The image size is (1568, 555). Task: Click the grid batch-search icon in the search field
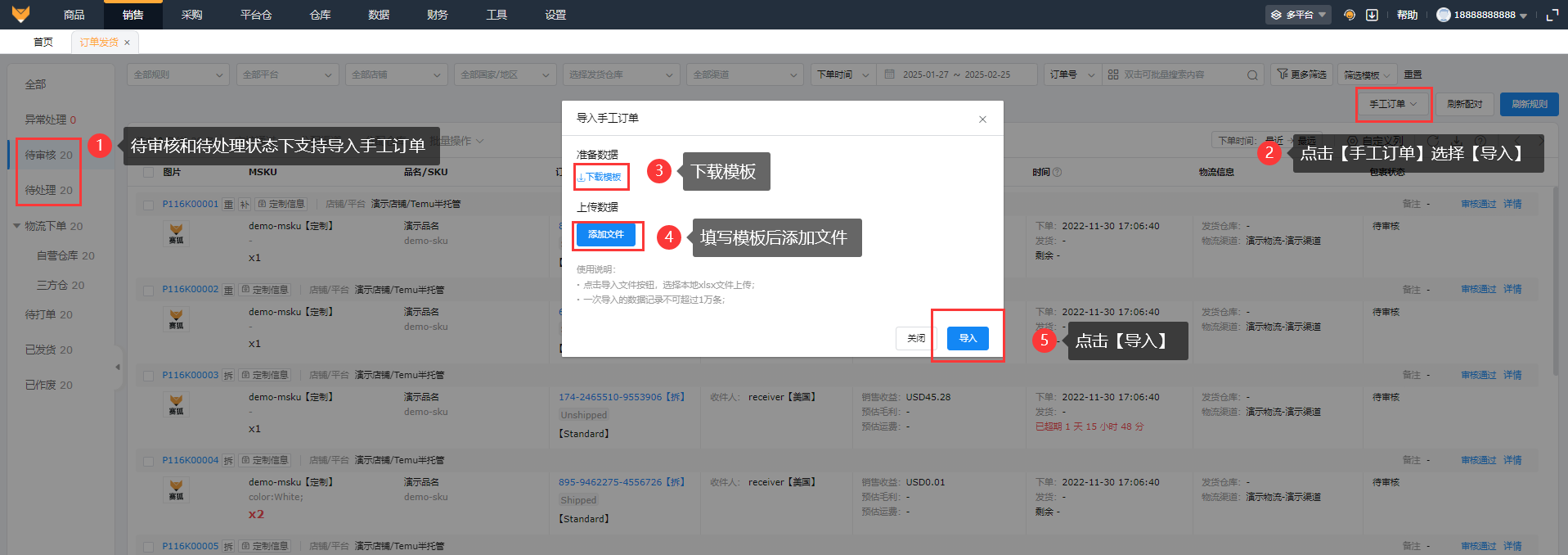click(1113, 74)
